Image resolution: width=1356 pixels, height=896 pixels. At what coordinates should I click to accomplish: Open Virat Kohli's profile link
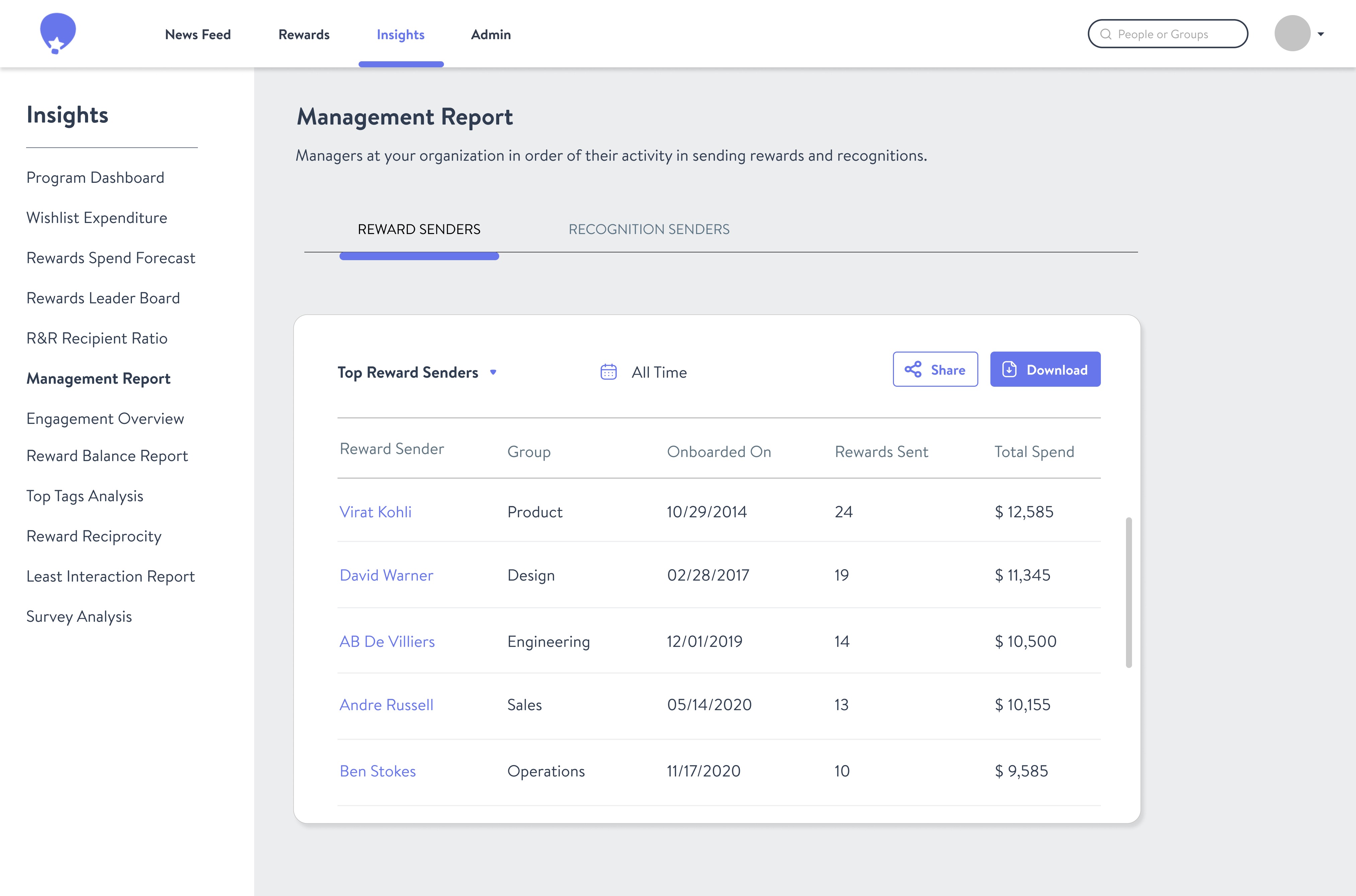(x=375, y=512)
